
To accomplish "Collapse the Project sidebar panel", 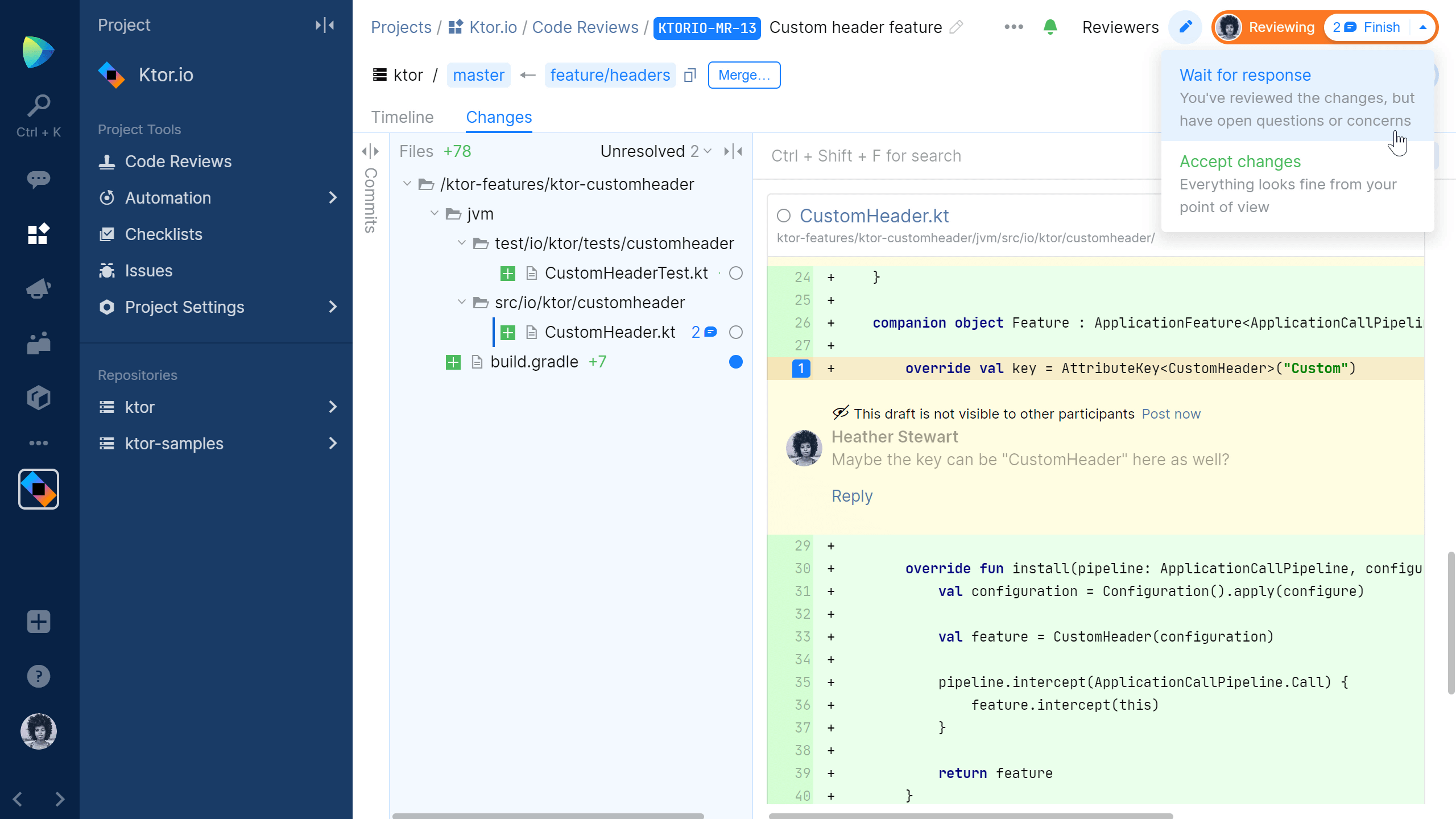I will coord(325,25).
